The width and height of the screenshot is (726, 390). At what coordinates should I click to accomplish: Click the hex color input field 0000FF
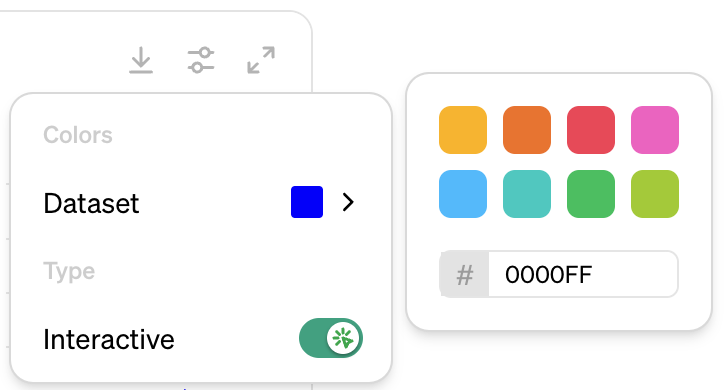583,274
